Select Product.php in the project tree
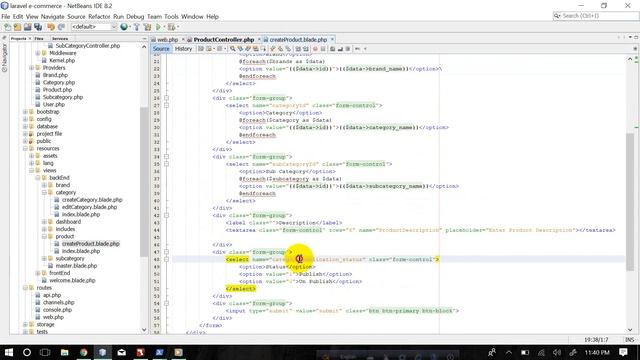The image size is (640, 360). [57, 90]
